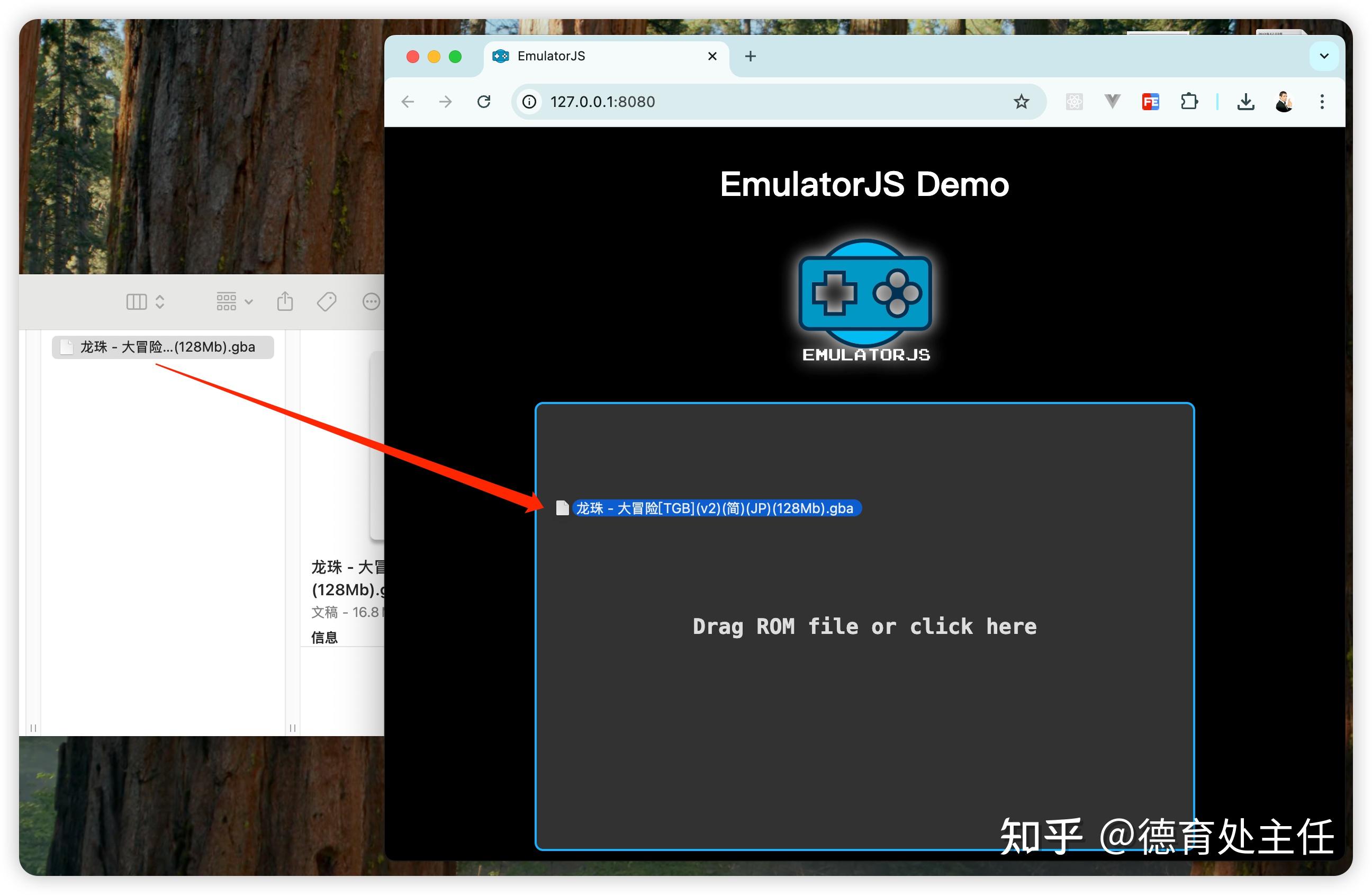Show Chrome downloads
The image size is (1372, 895).
pos(1245,102)
